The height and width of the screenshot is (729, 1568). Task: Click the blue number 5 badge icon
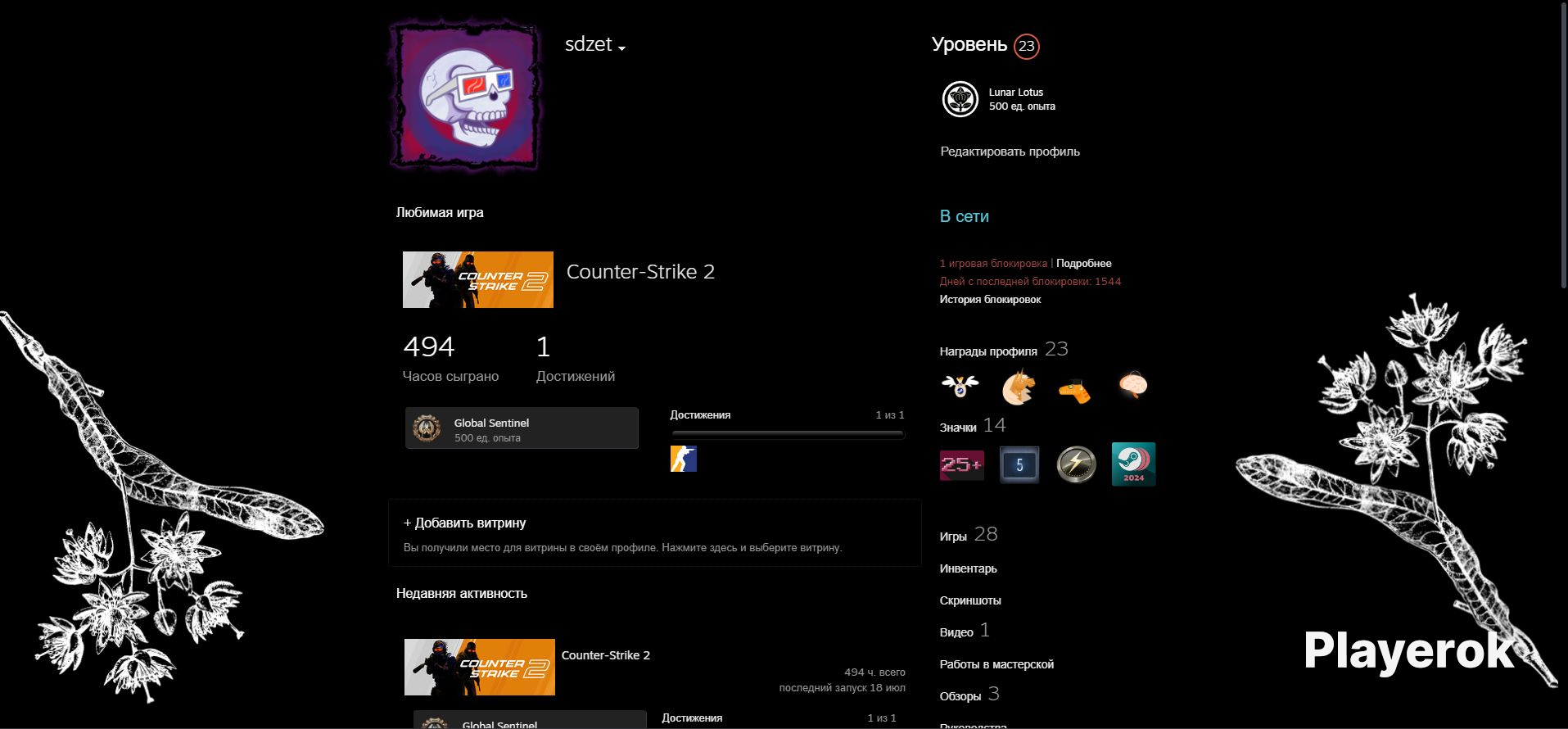[x=1019, y=465]
